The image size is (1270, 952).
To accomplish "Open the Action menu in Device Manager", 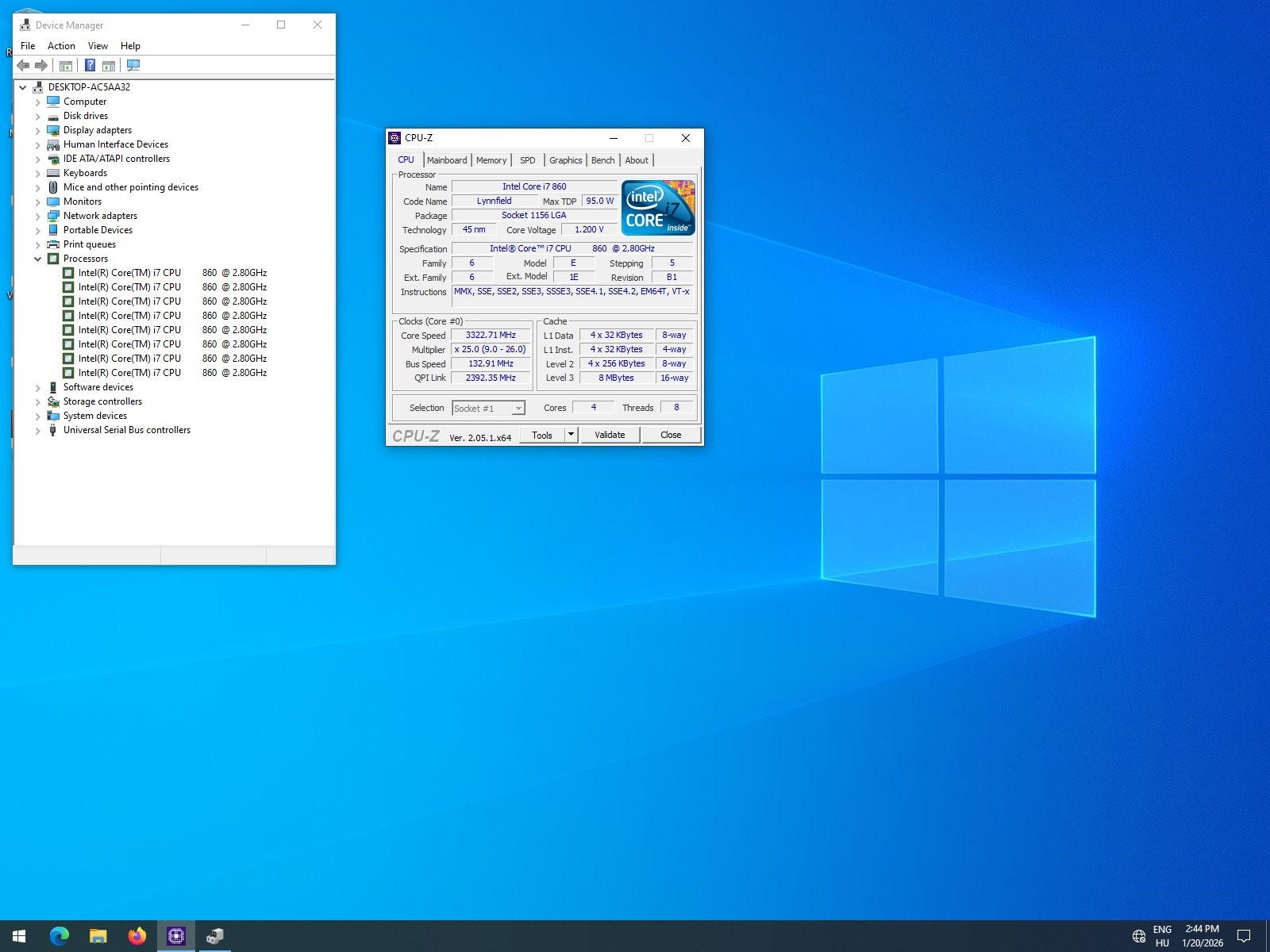I will [x=61, y=46].
